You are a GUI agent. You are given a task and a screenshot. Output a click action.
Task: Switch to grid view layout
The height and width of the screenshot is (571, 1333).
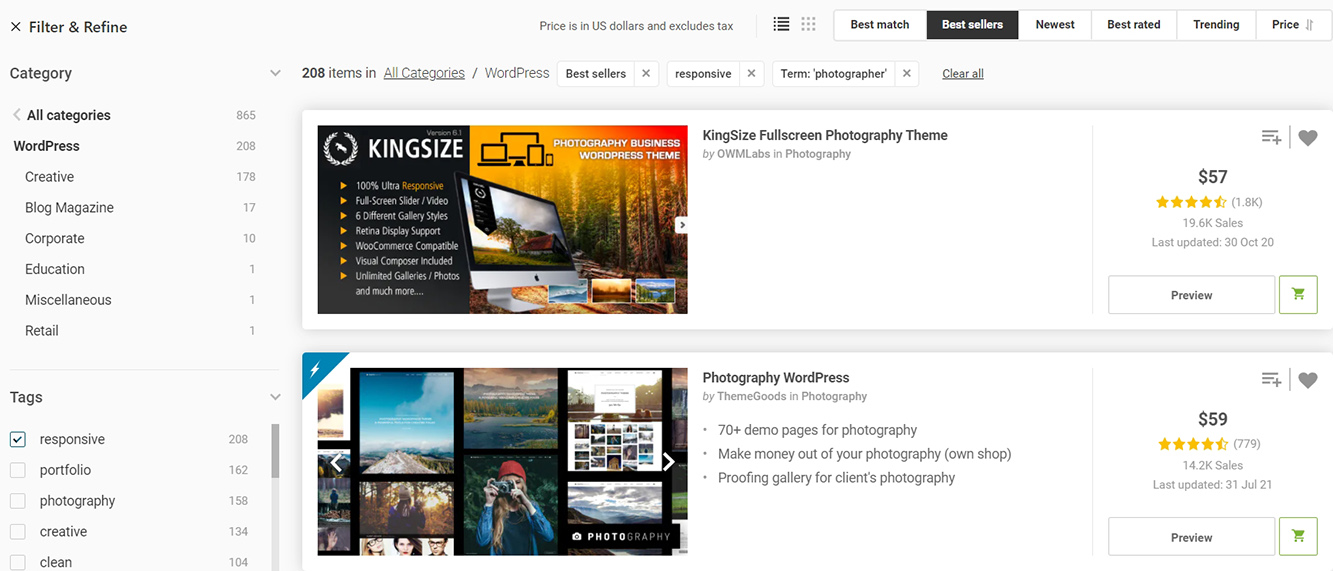[808, 25]
